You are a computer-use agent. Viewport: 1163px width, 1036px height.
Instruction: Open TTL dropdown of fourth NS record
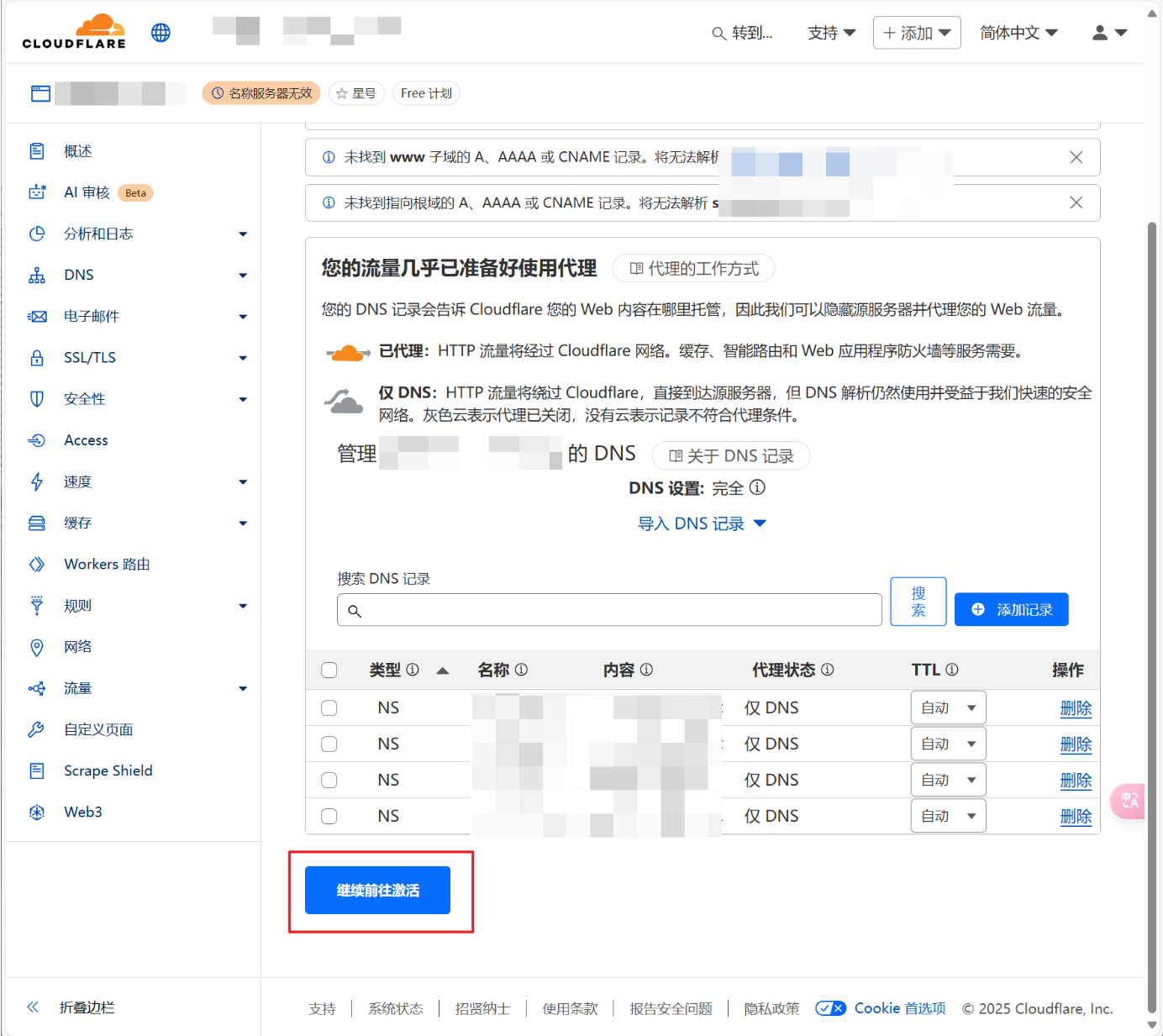948,817
